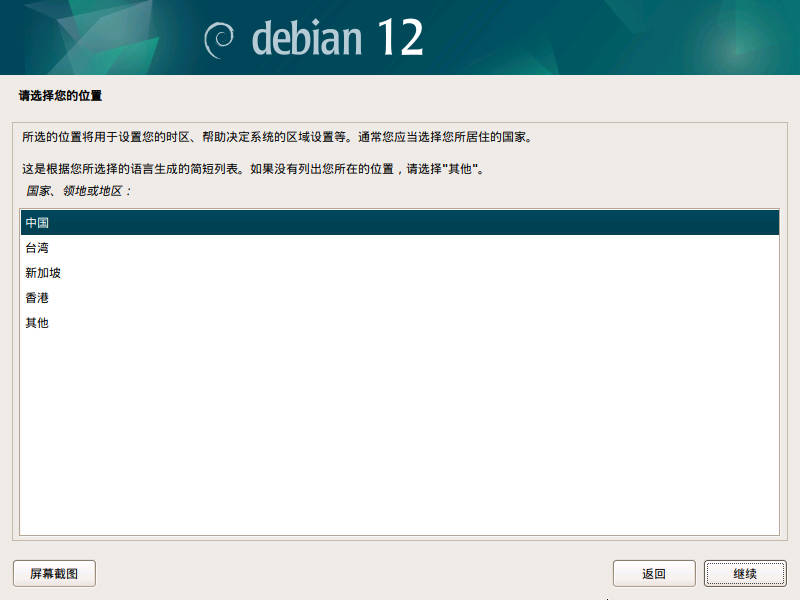Click empty space between 屏幕截图 and 返回 buttons
Image resolution: width=800 pixels, height=600 pixels.
pos(350,574)
